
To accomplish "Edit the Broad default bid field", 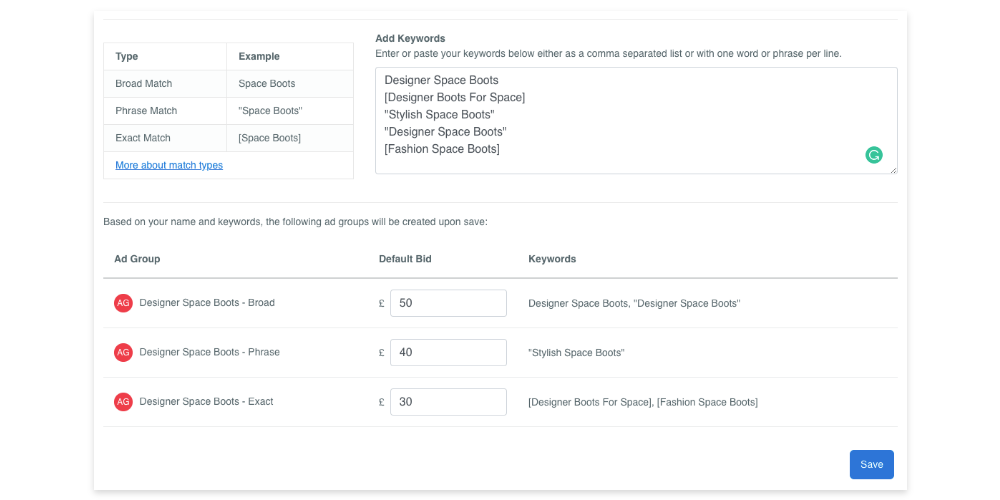I will click(x=448, y=303).
